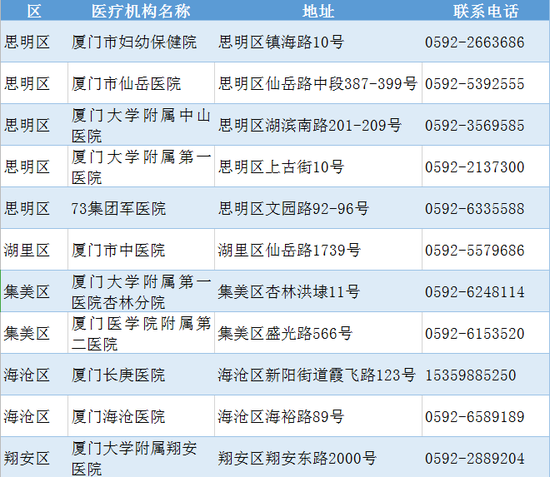Select the cell 厦门大学附属中山医院
Image resolution: width=550 pixels, height=477 pixels.
point(141,126)
